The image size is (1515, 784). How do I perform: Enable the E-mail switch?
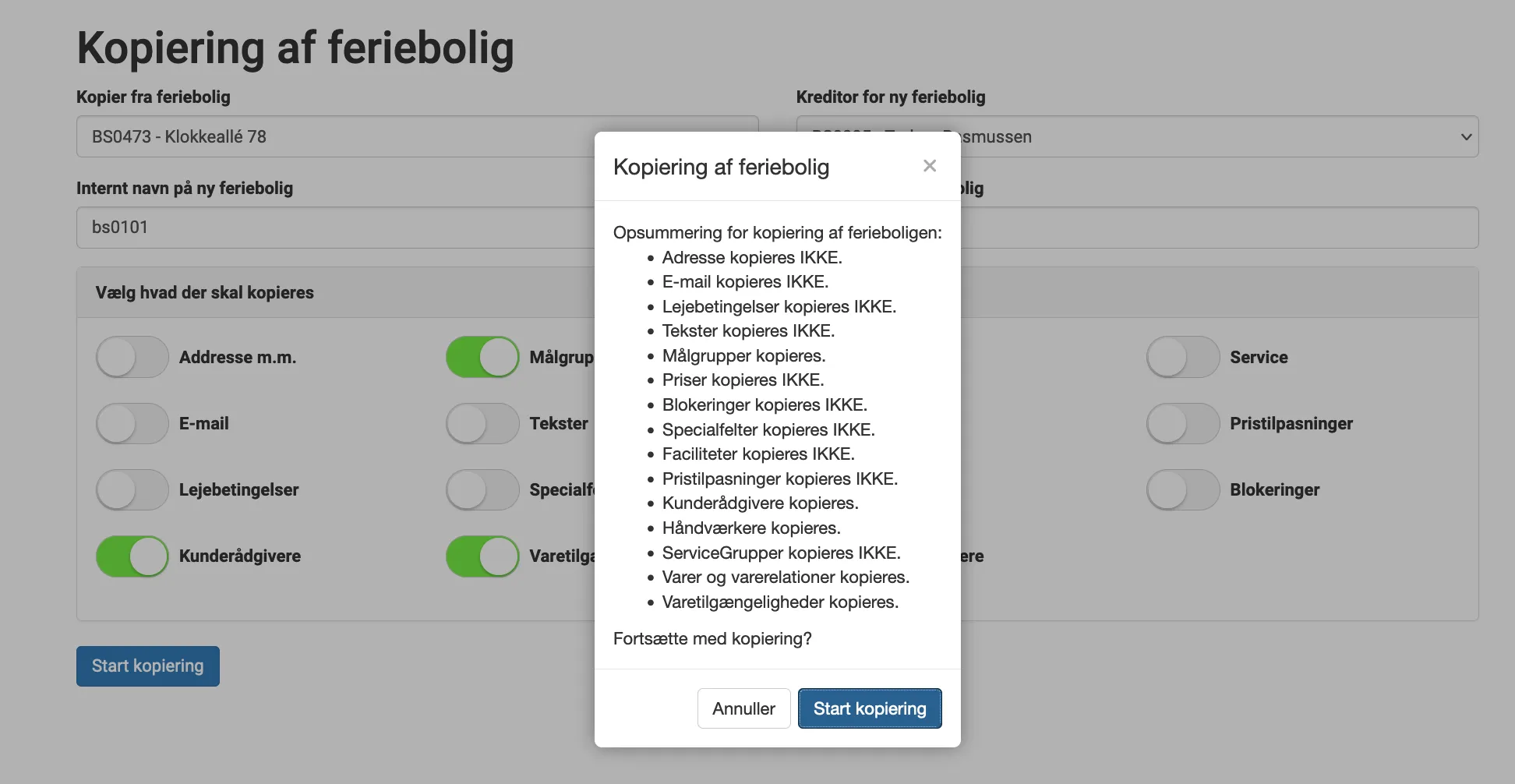click(132, 423)
